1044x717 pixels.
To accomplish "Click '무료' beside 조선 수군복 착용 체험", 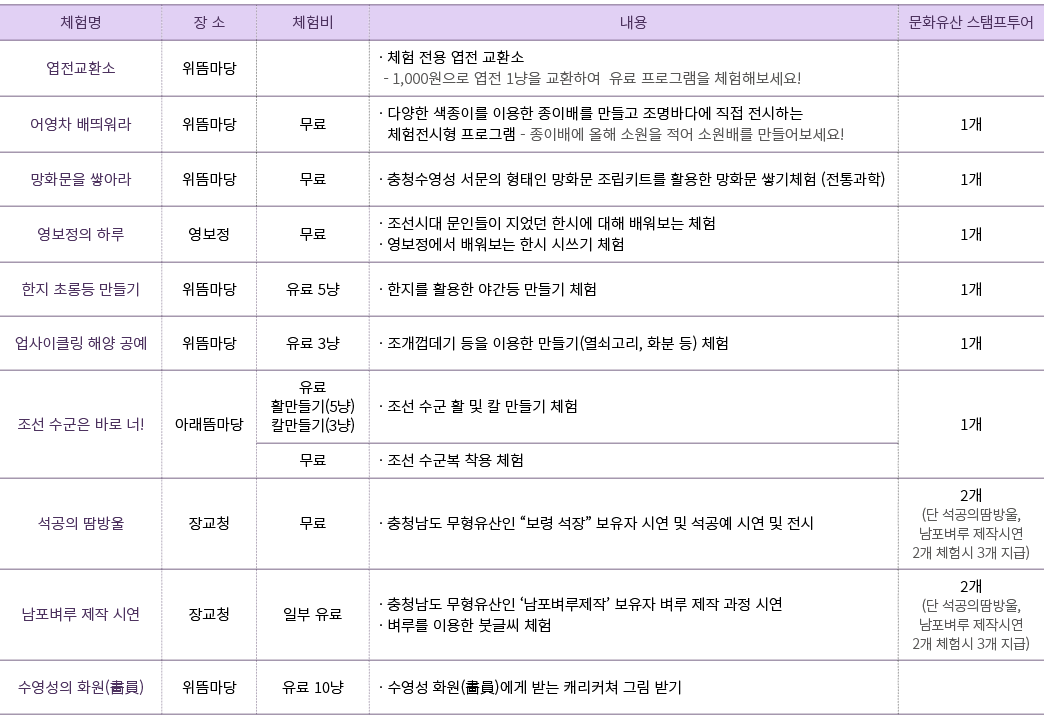I will tap(312, 461).
